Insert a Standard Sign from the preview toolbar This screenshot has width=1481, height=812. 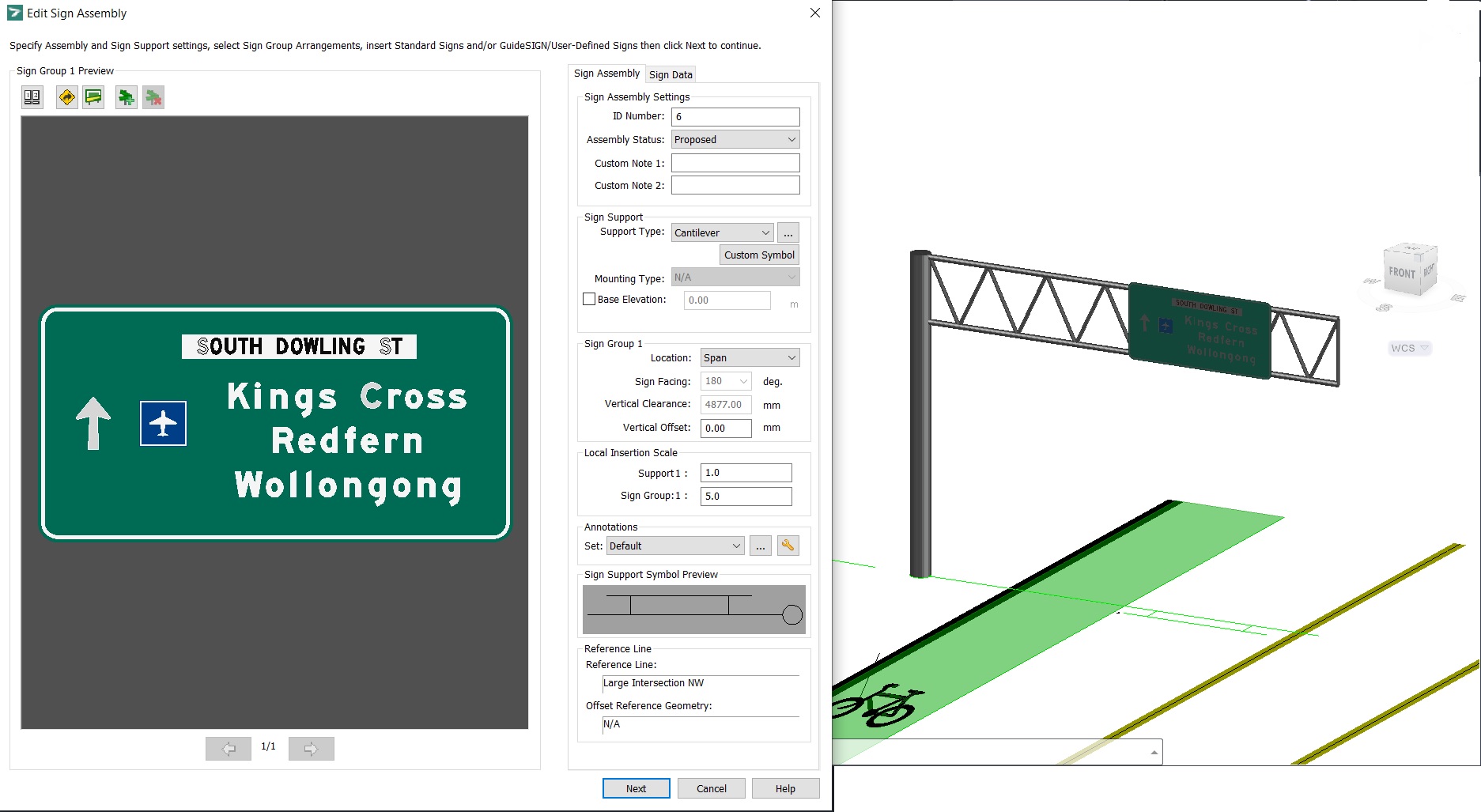point(66,98)
